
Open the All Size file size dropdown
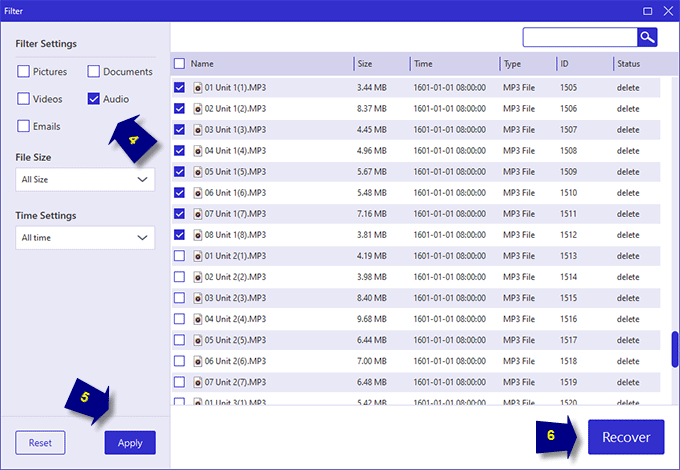coord(85,180)
